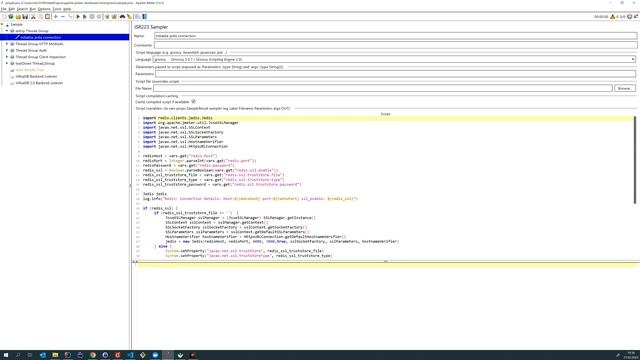Click the Stop test toolbar icon
The image size is (640, 360).
(92, 17)
